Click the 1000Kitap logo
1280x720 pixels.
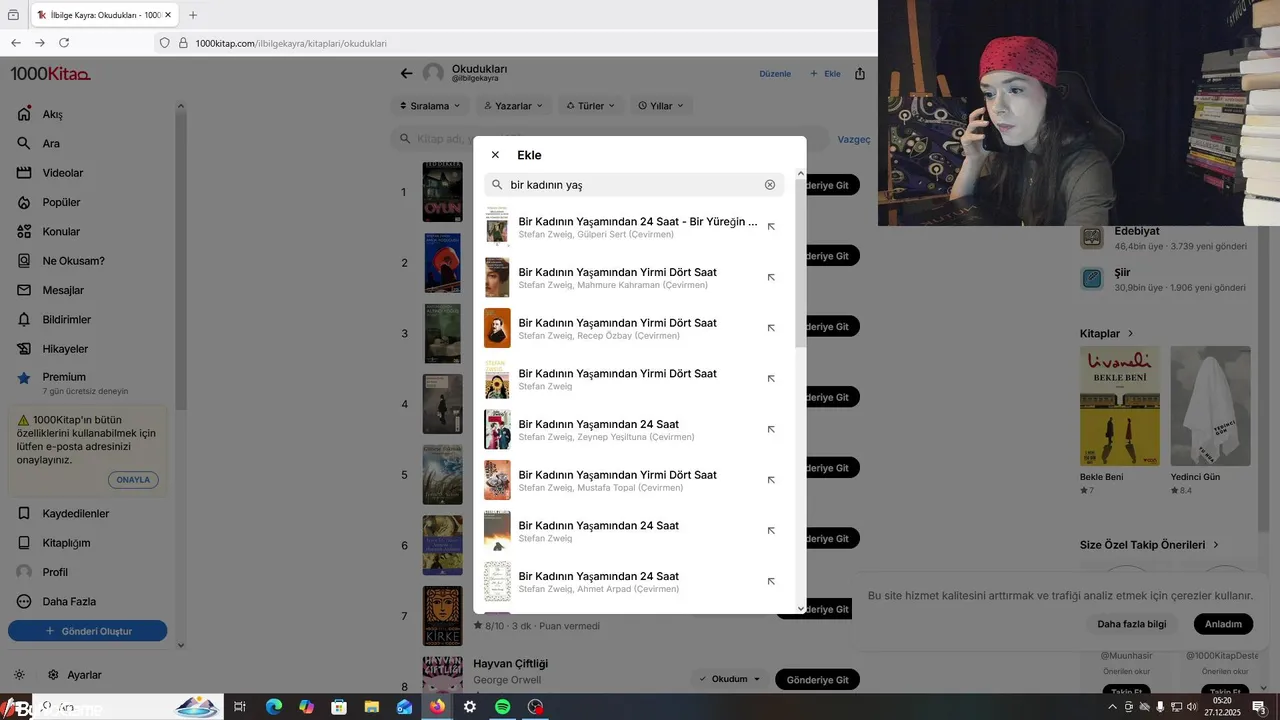(50, 74)
